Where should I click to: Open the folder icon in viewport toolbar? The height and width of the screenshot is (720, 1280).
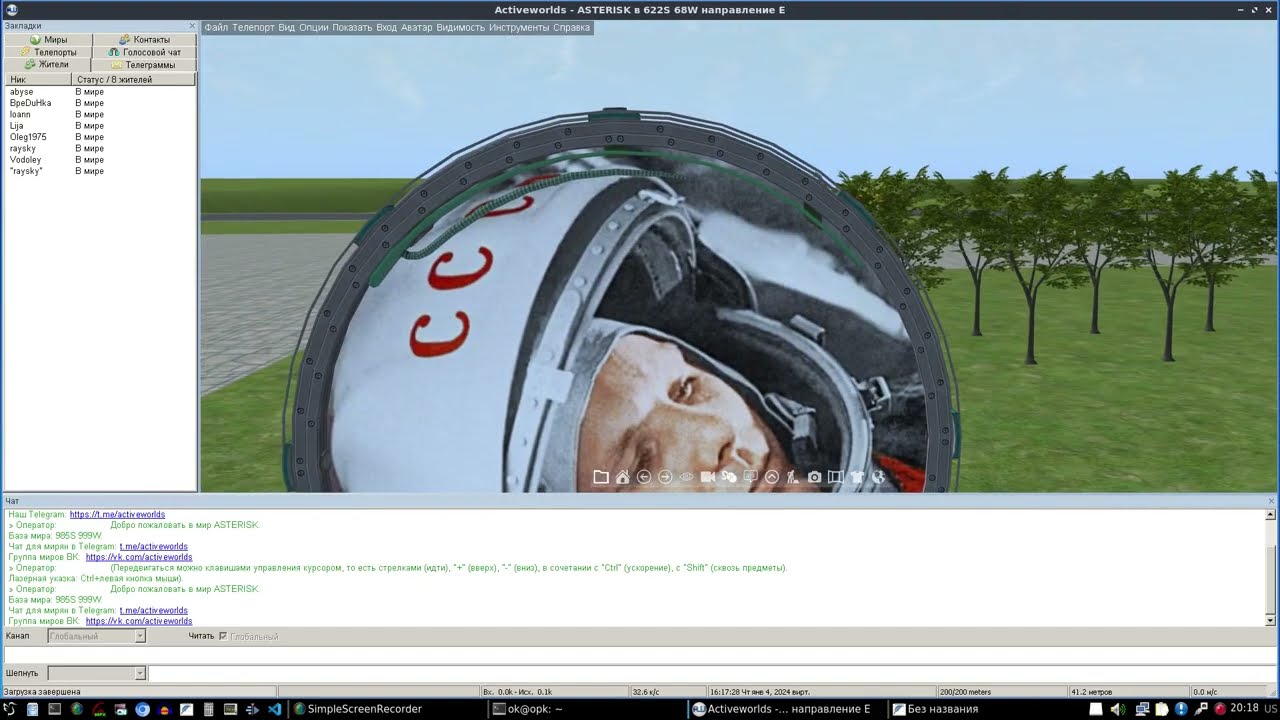pos(601,477)
